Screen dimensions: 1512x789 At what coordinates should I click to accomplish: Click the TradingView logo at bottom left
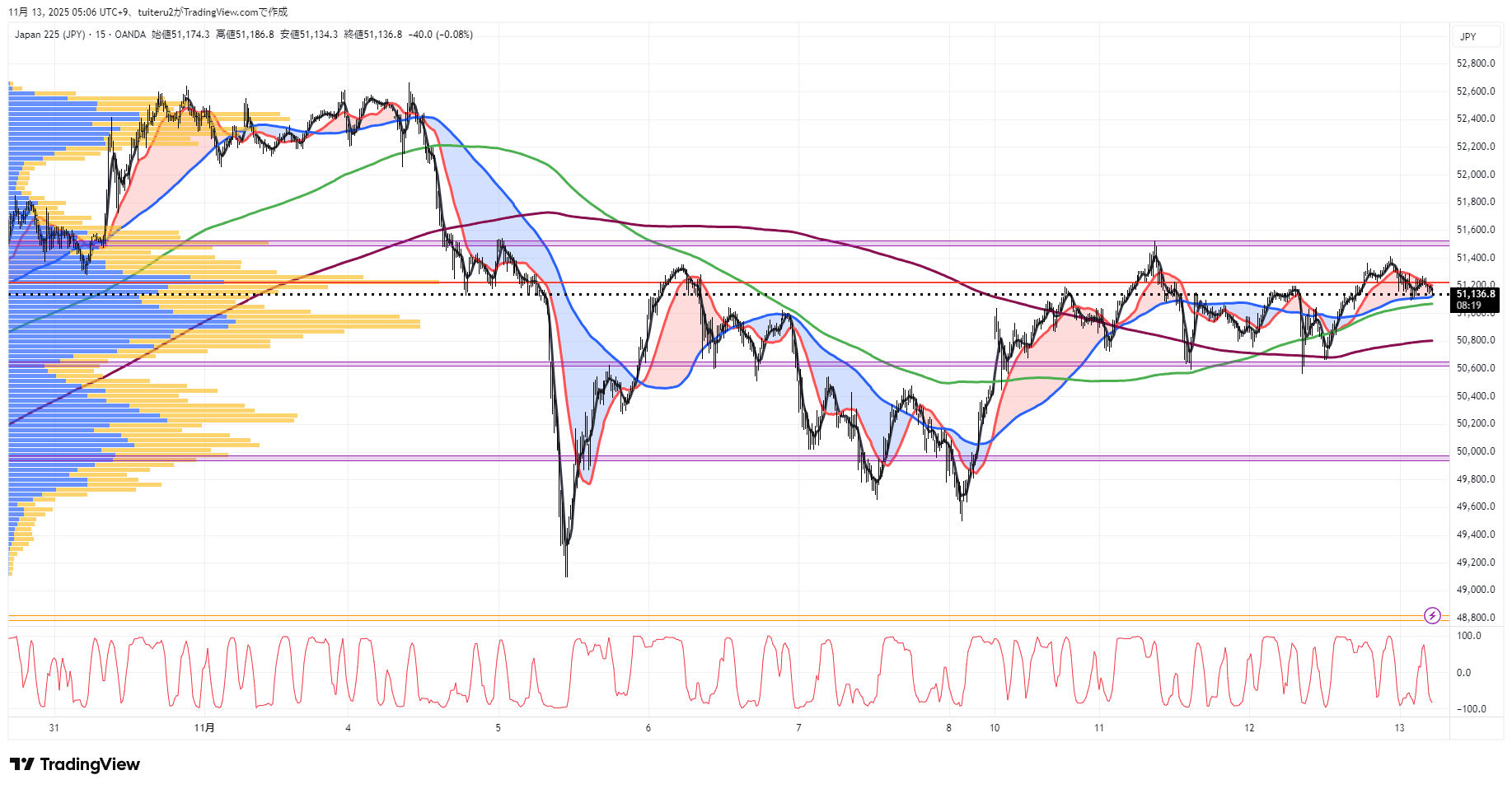(75, 764)
